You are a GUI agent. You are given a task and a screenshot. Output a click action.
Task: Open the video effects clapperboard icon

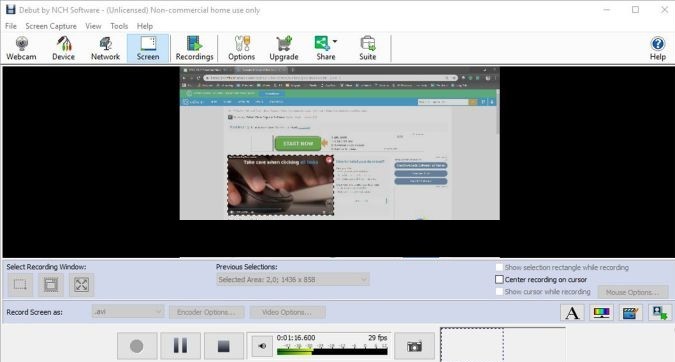pos(630,312)
